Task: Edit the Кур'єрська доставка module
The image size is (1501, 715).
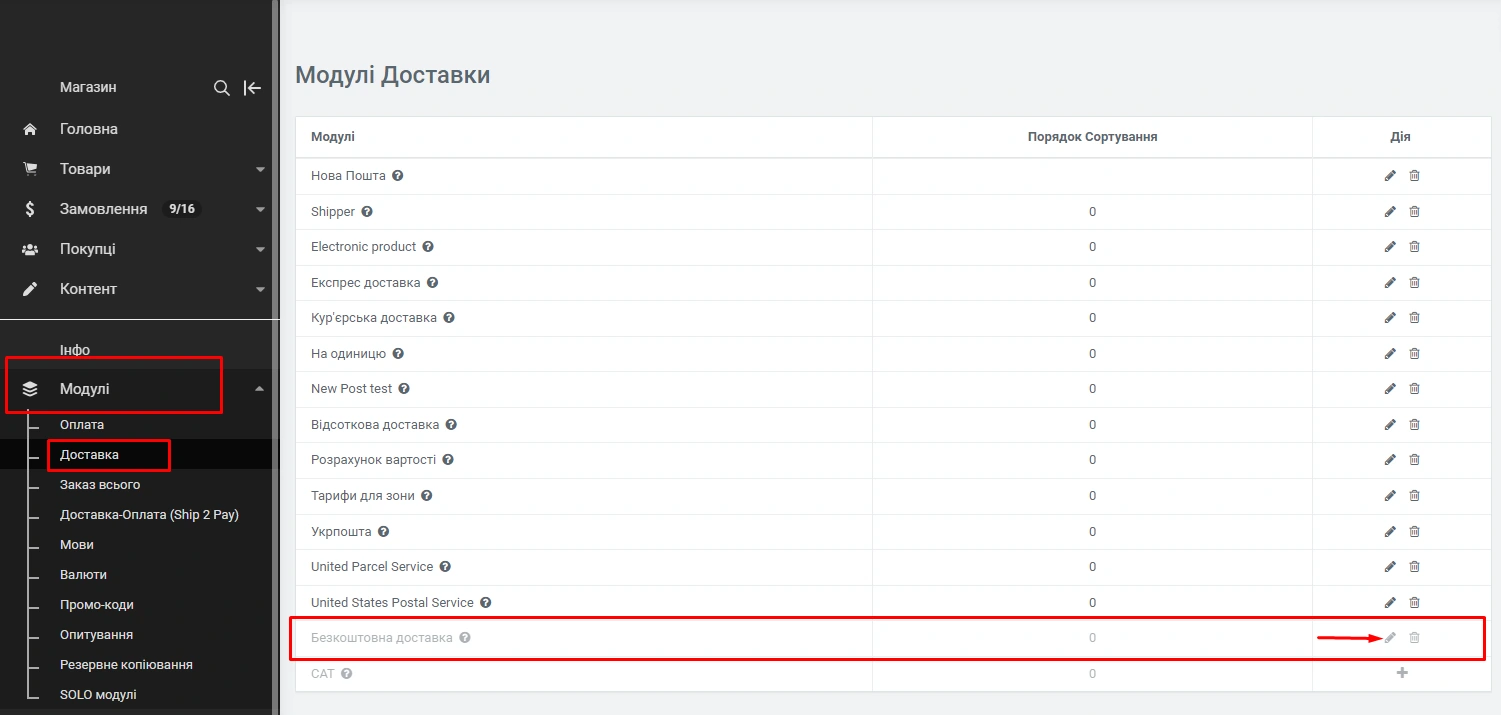Action: coord(1390,318)
